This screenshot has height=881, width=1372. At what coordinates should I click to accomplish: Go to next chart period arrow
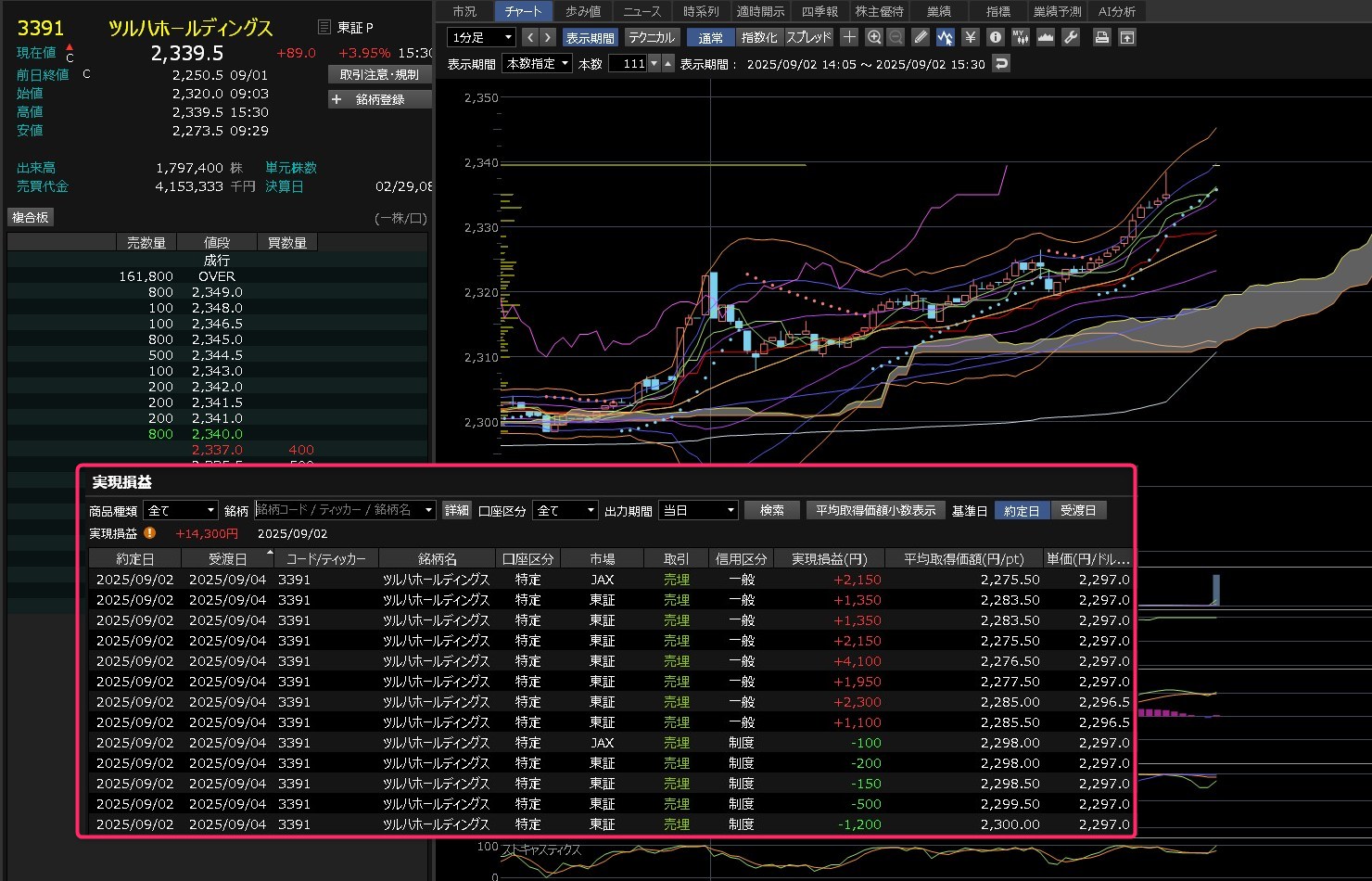click(x=547, y=37)
